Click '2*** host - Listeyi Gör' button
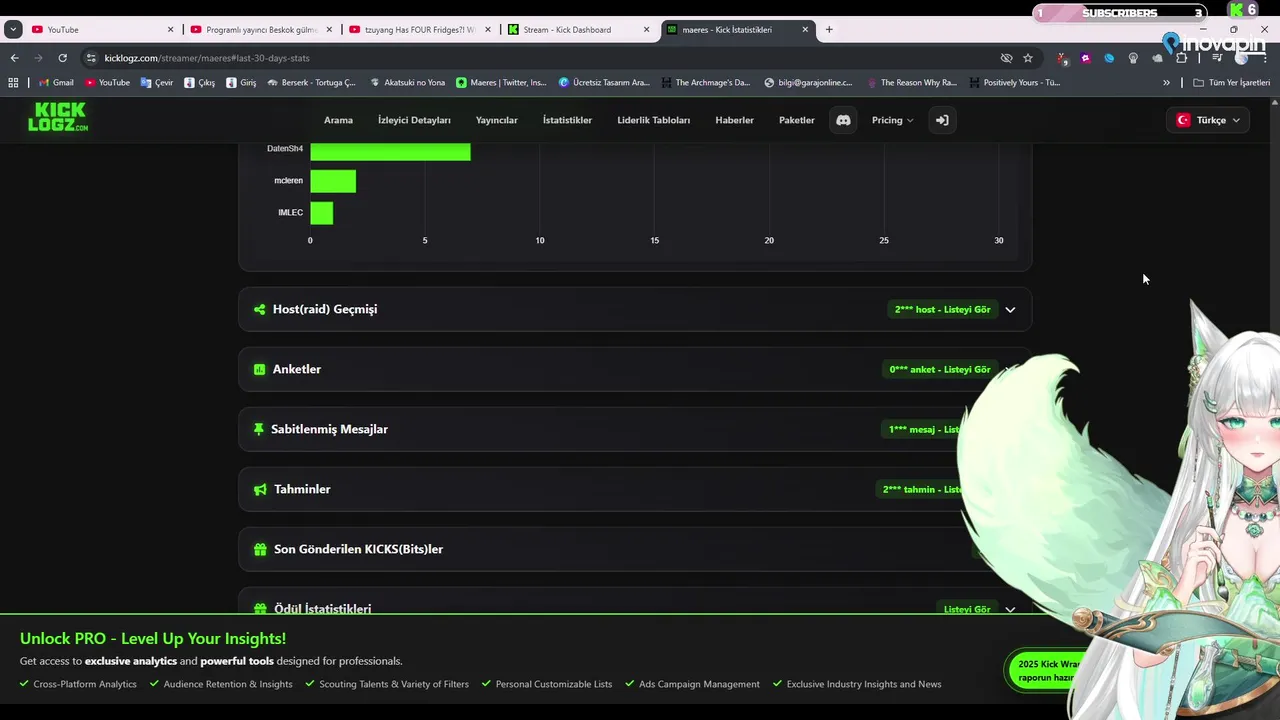This screenshot has height=720, width=1280. click(942, 309)
